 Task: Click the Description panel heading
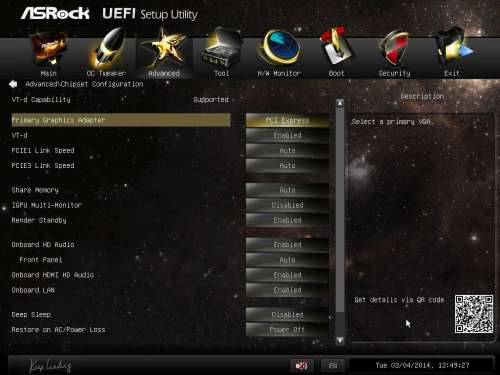[x=422, y=96]
